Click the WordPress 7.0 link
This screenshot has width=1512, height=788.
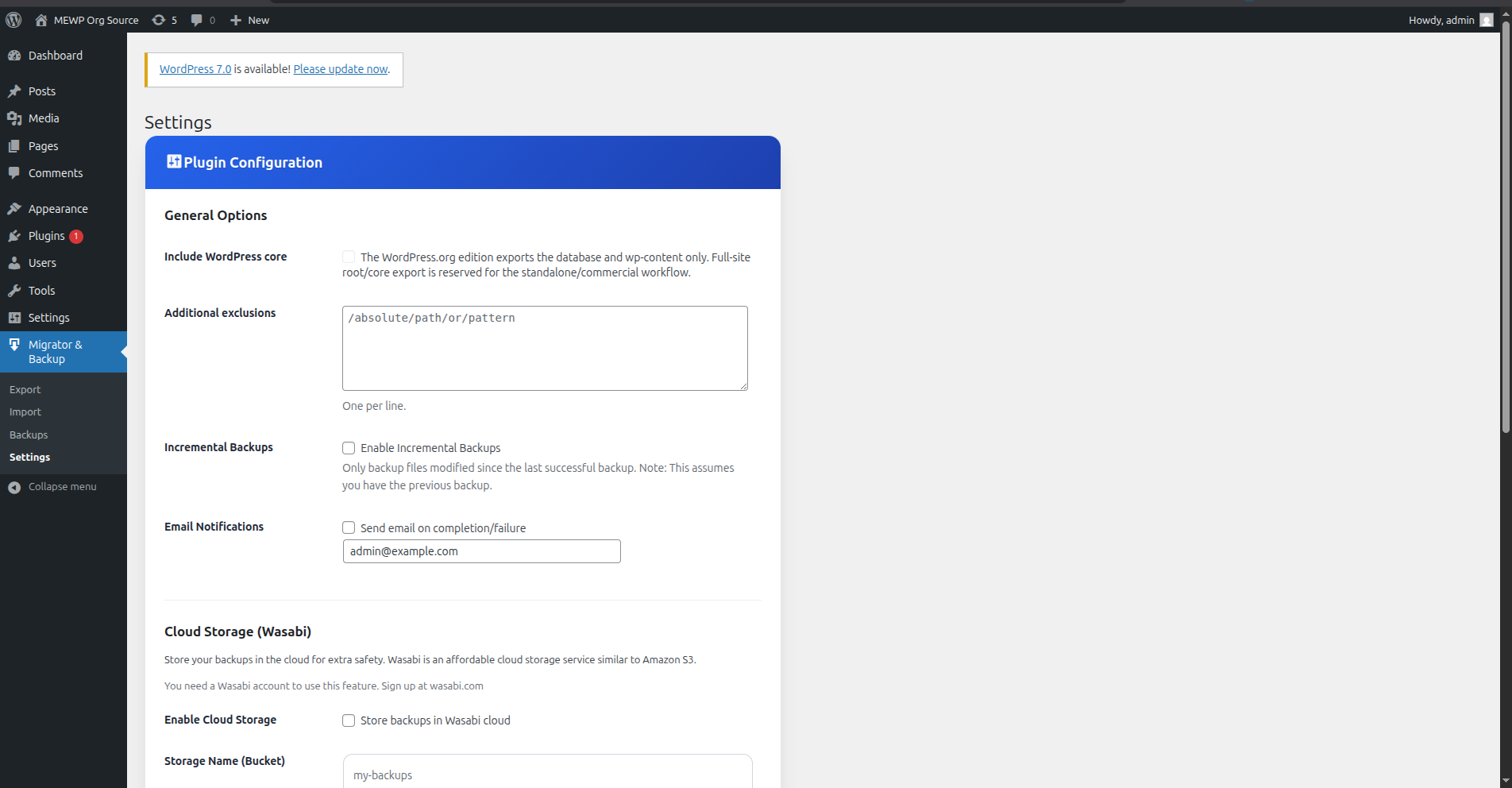pos(195,69)
